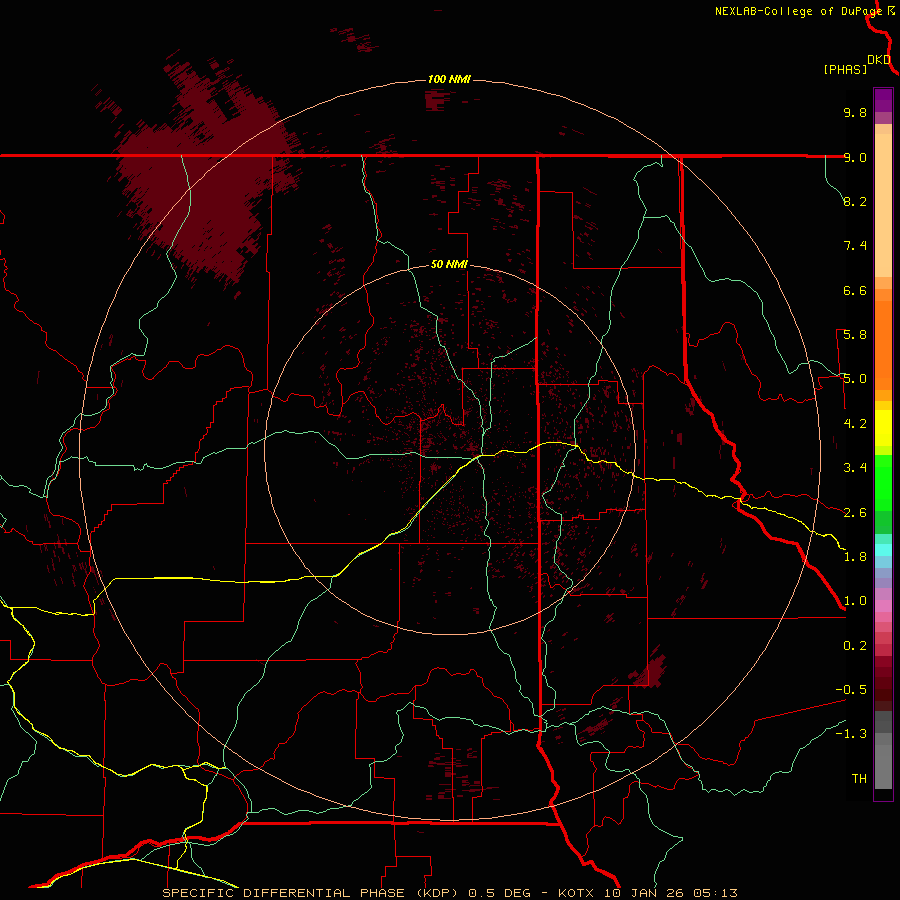Click the 8.2 scale value
Viewport: 900px width, 900px height.
point(855,201)
